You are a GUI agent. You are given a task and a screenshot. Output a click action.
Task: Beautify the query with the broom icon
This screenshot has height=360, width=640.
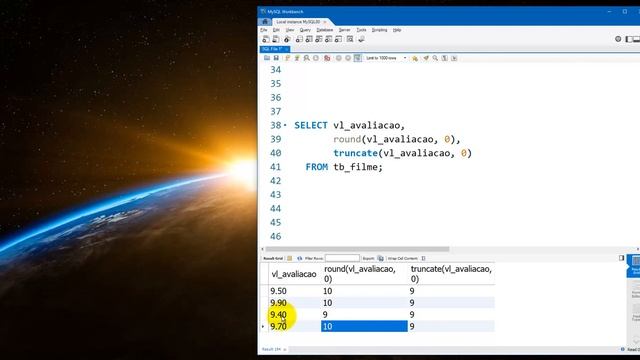pyautogui.click(x=426, y=58)
